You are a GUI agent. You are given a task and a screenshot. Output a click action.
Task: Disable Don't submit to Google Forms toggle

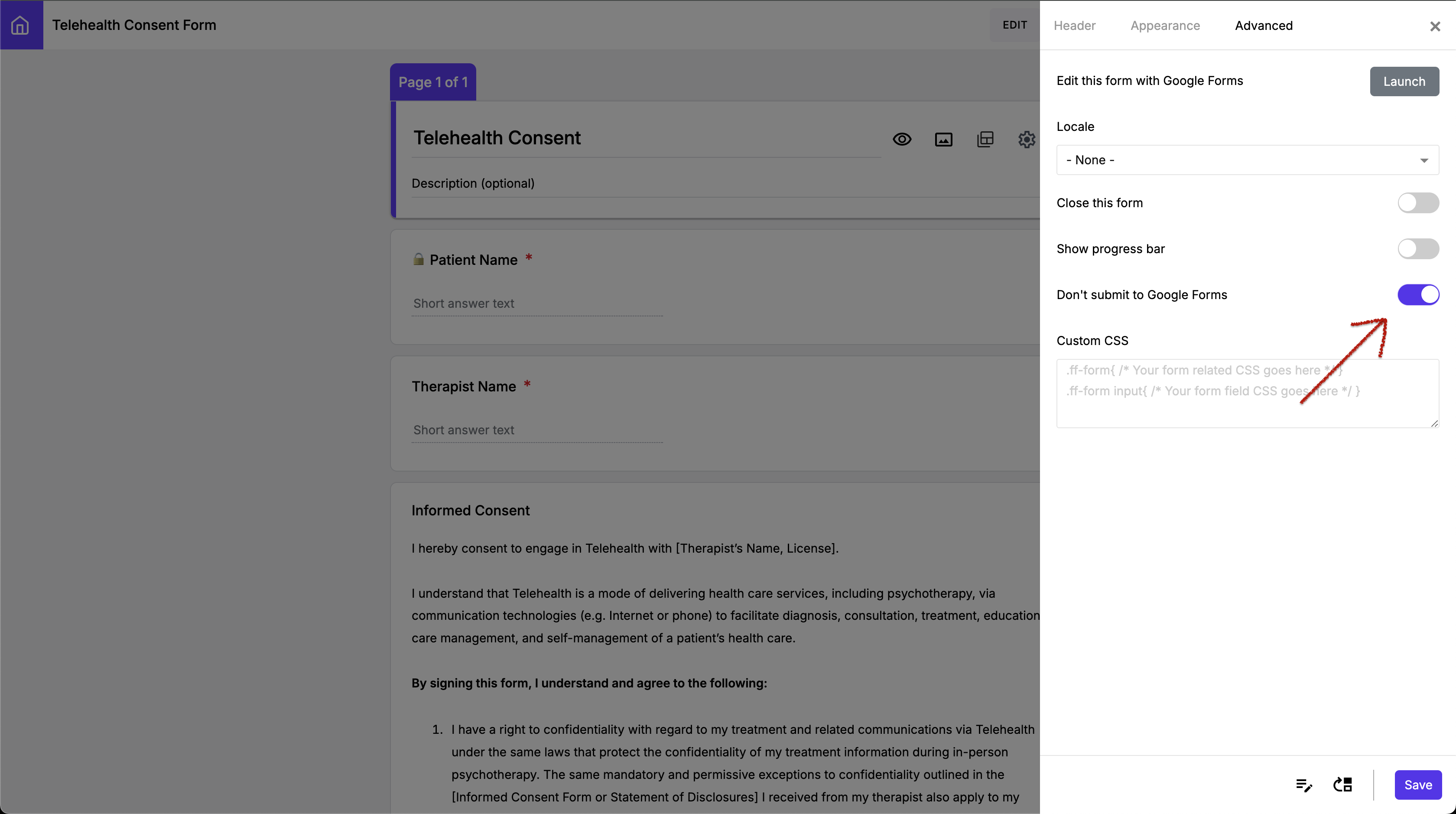1417,294
